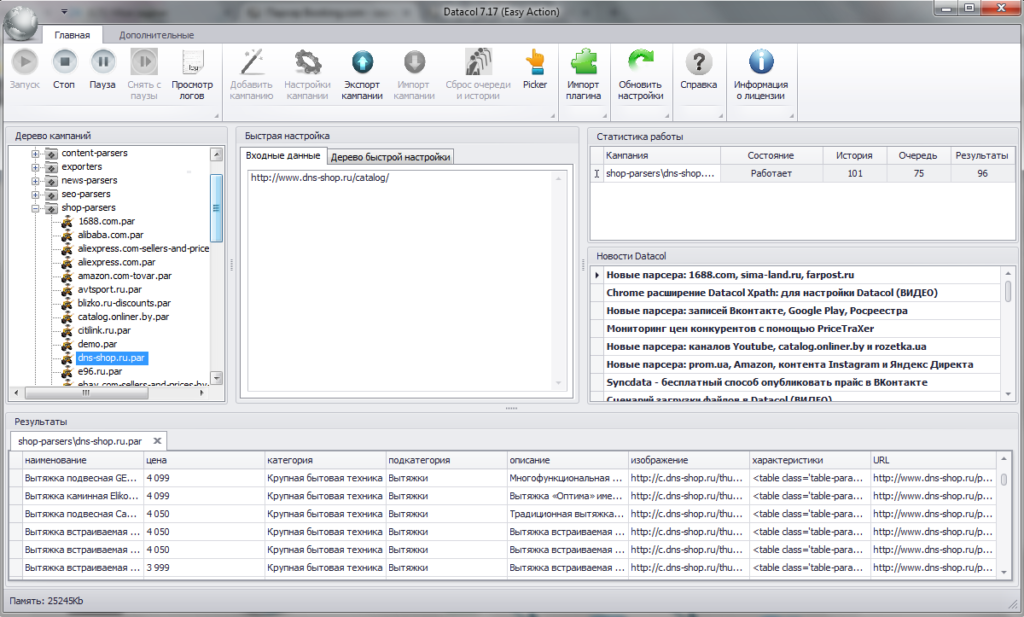
Task: Open quick access toolbar dropdown arrow
Action: 64,11
